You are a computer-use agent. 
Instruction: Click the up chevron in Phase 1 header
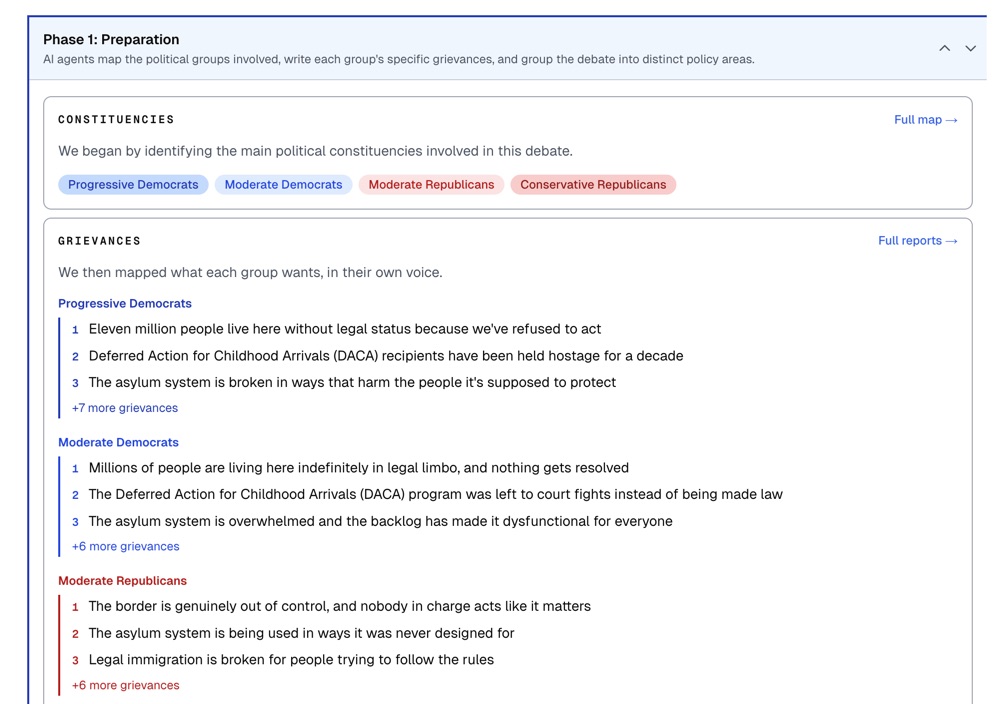coord(944,48)
